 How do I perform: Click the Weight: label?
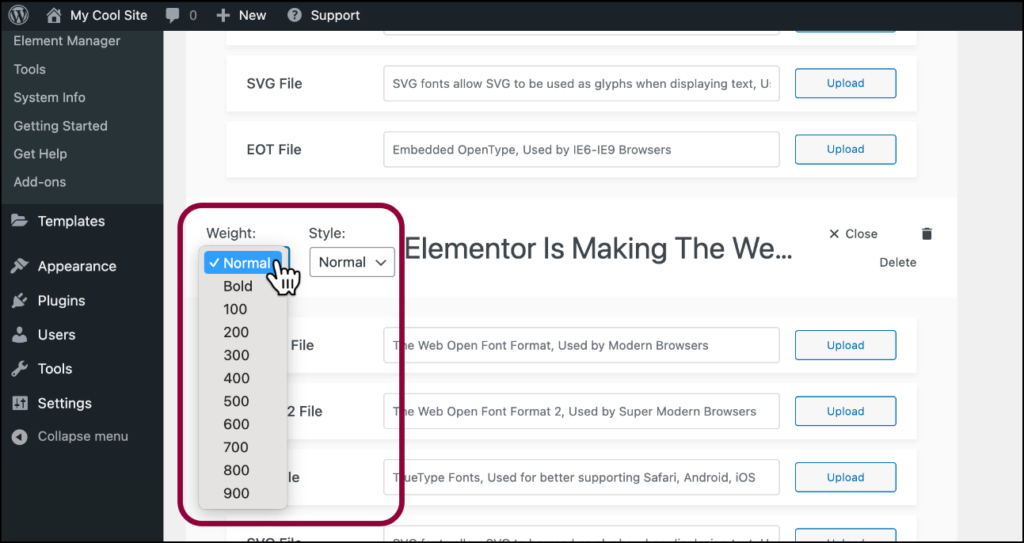point(231,233)
